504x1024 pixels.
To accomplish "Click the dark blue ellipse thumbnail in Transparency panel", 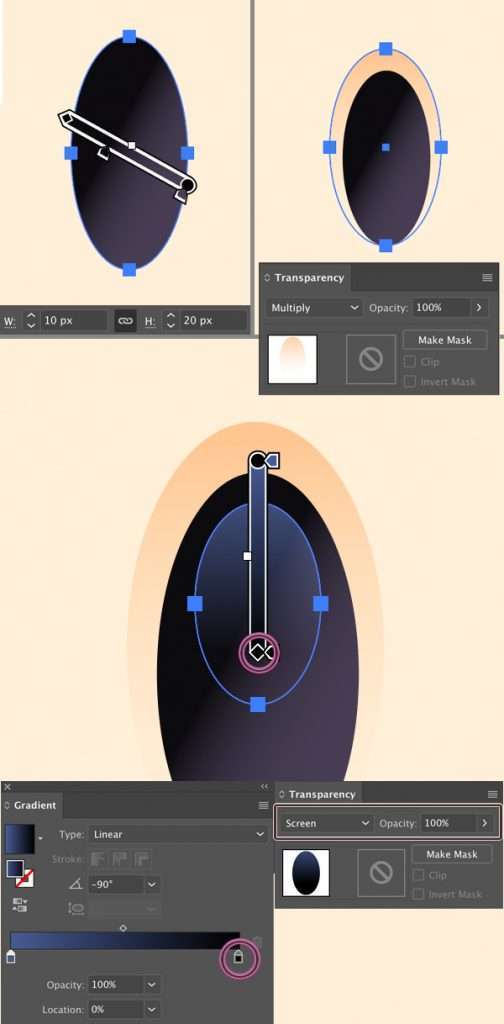I will click(306, 873).
